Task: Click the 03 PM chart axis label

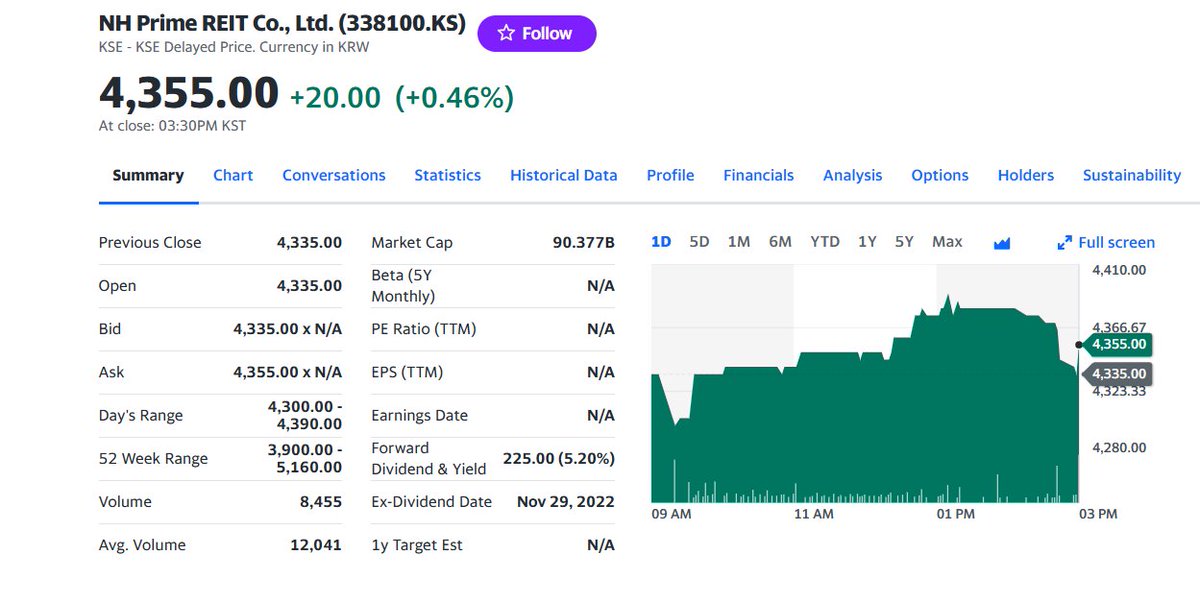Action: pyautogui.click(x=1099, y=514)
